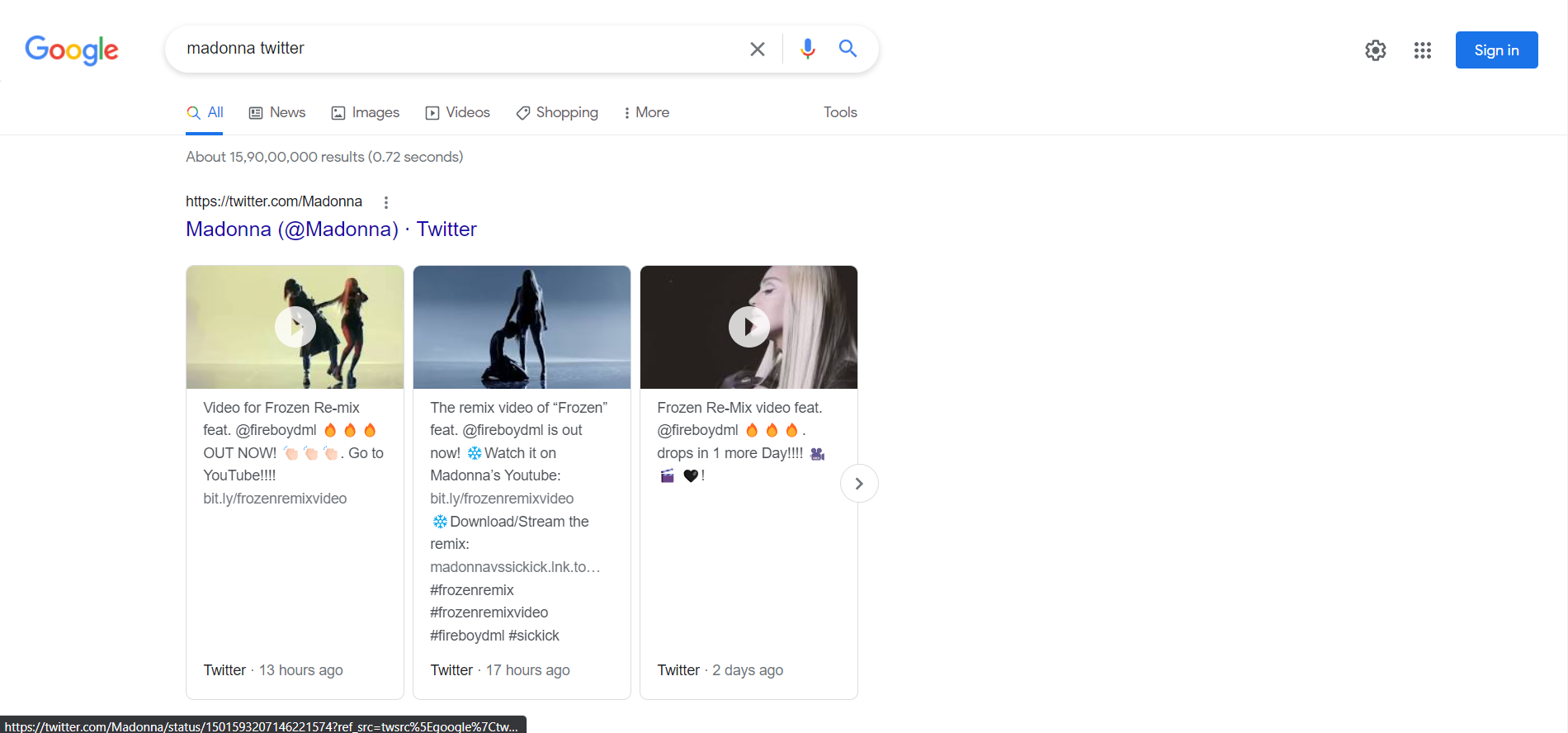Click the #fireboydml #sickick hashtags text
The width and height of the screenshot is (1568, 733).
[x=494, y=636]
